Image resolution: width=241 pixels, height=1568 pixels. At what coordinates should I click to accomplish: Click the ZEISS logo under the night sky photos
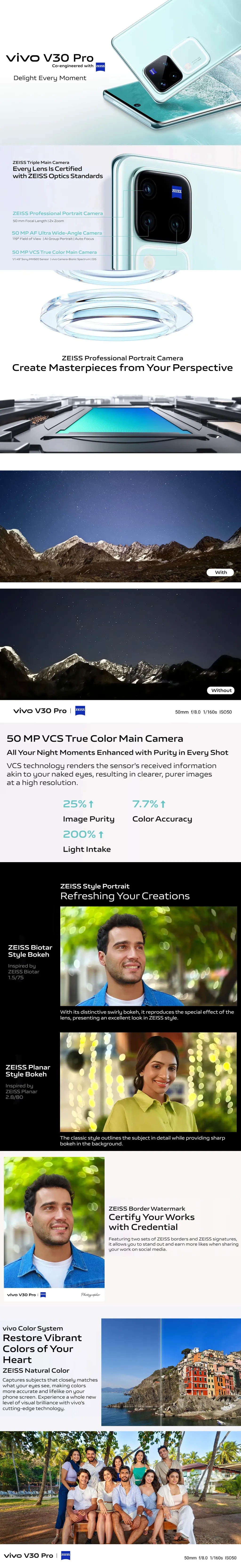tap(80, 710)
